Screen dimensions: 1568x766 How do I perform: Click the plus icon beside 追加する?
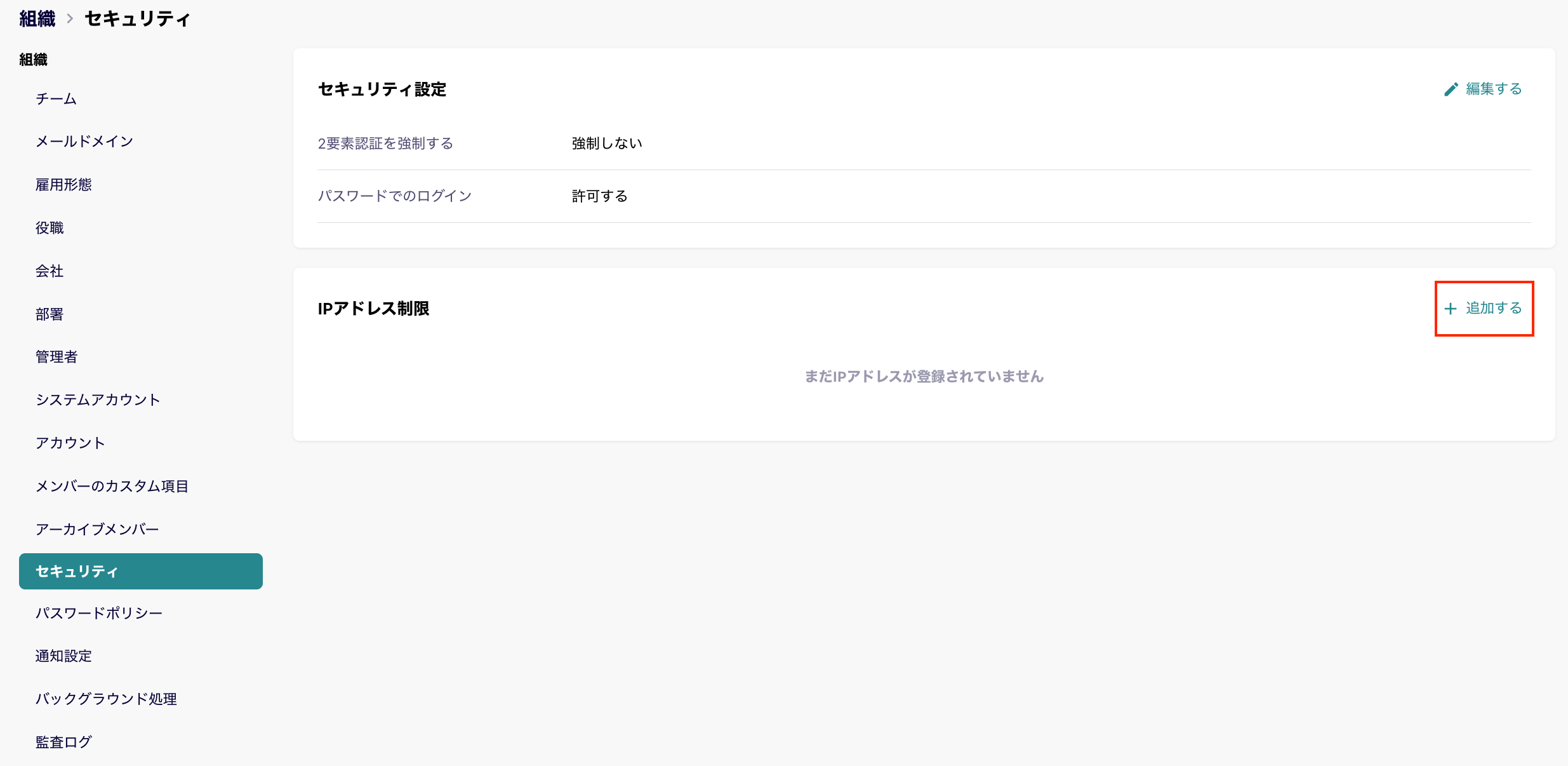(x=1450, y=309)
